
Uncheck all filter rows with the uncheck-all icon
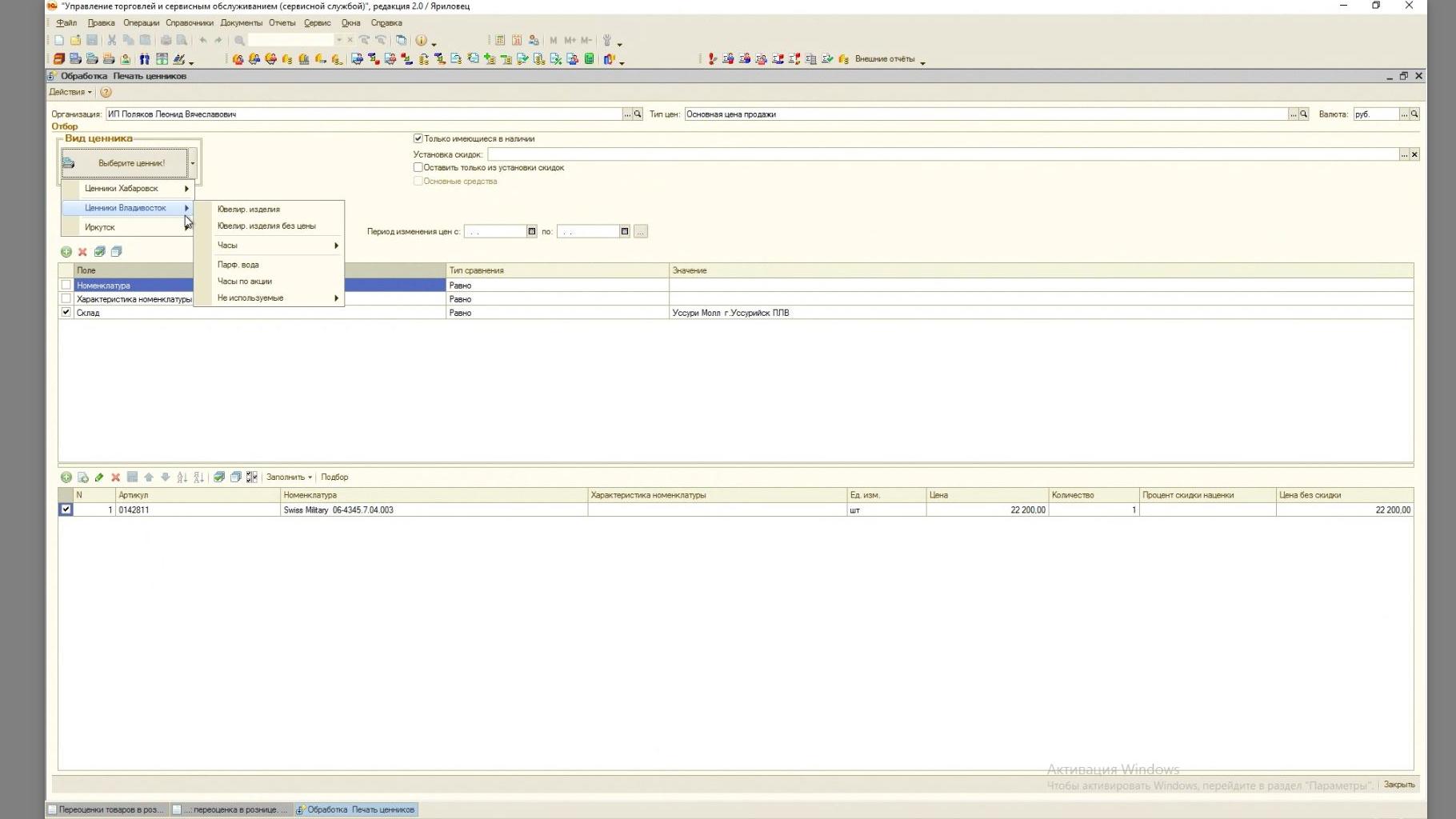tap(117, 252)
